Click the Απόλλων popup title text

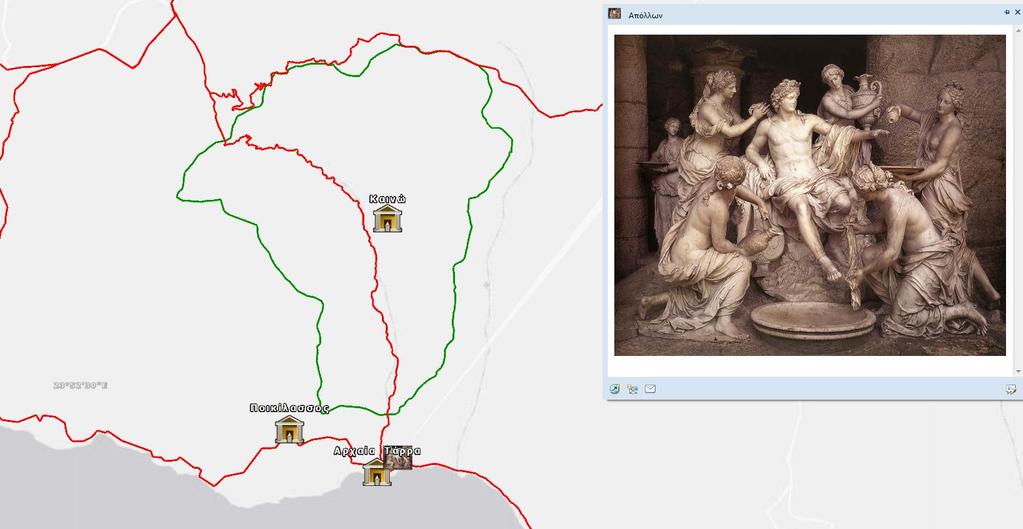[x=645, y=15]
